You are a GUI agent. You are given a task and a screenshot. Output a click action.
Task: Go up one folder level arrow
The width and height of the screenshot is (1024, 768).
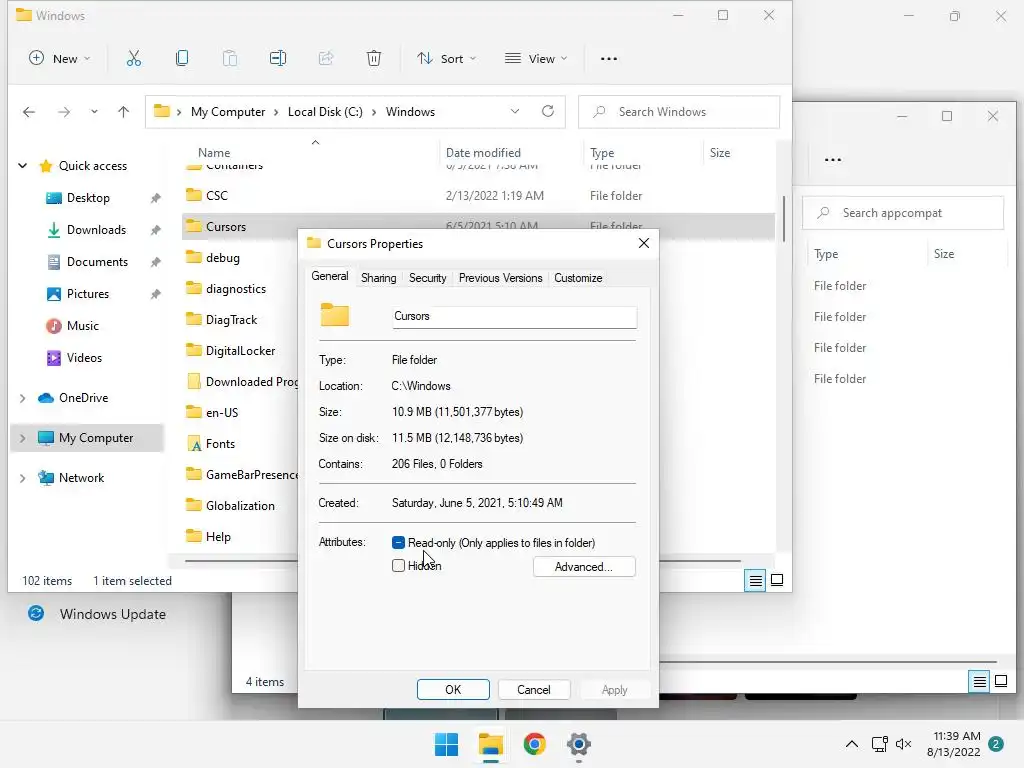(x=123, y=112)
